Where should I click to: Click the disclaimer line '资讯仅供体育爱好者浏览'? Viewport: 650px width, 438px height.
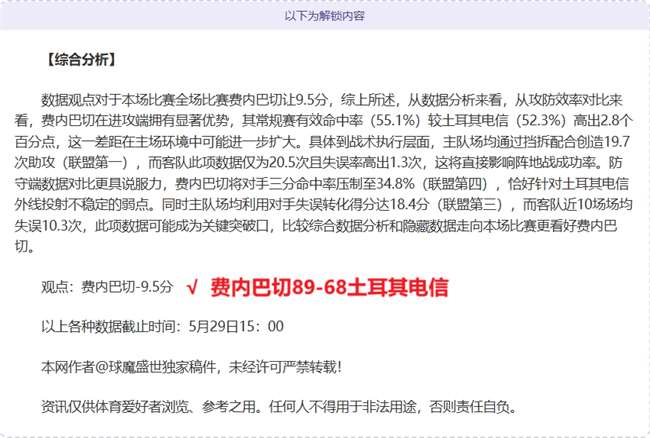click(280, 407)
